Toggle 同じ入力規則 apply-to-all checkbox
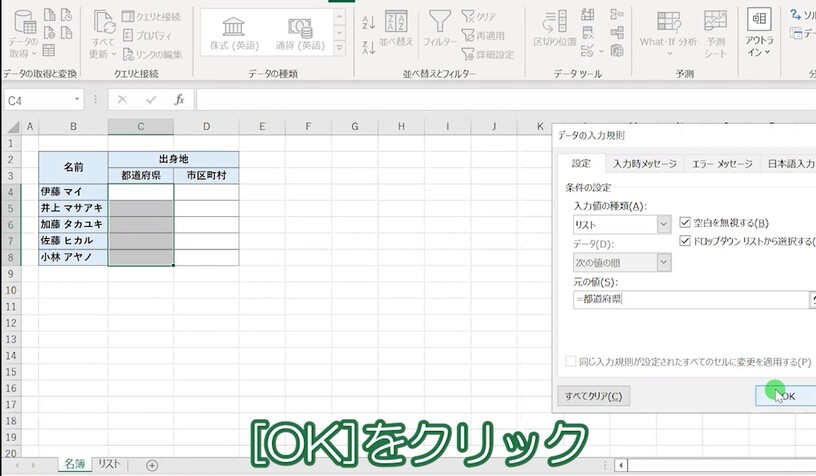This screenshot has width=816, height=476. [571, 362]
